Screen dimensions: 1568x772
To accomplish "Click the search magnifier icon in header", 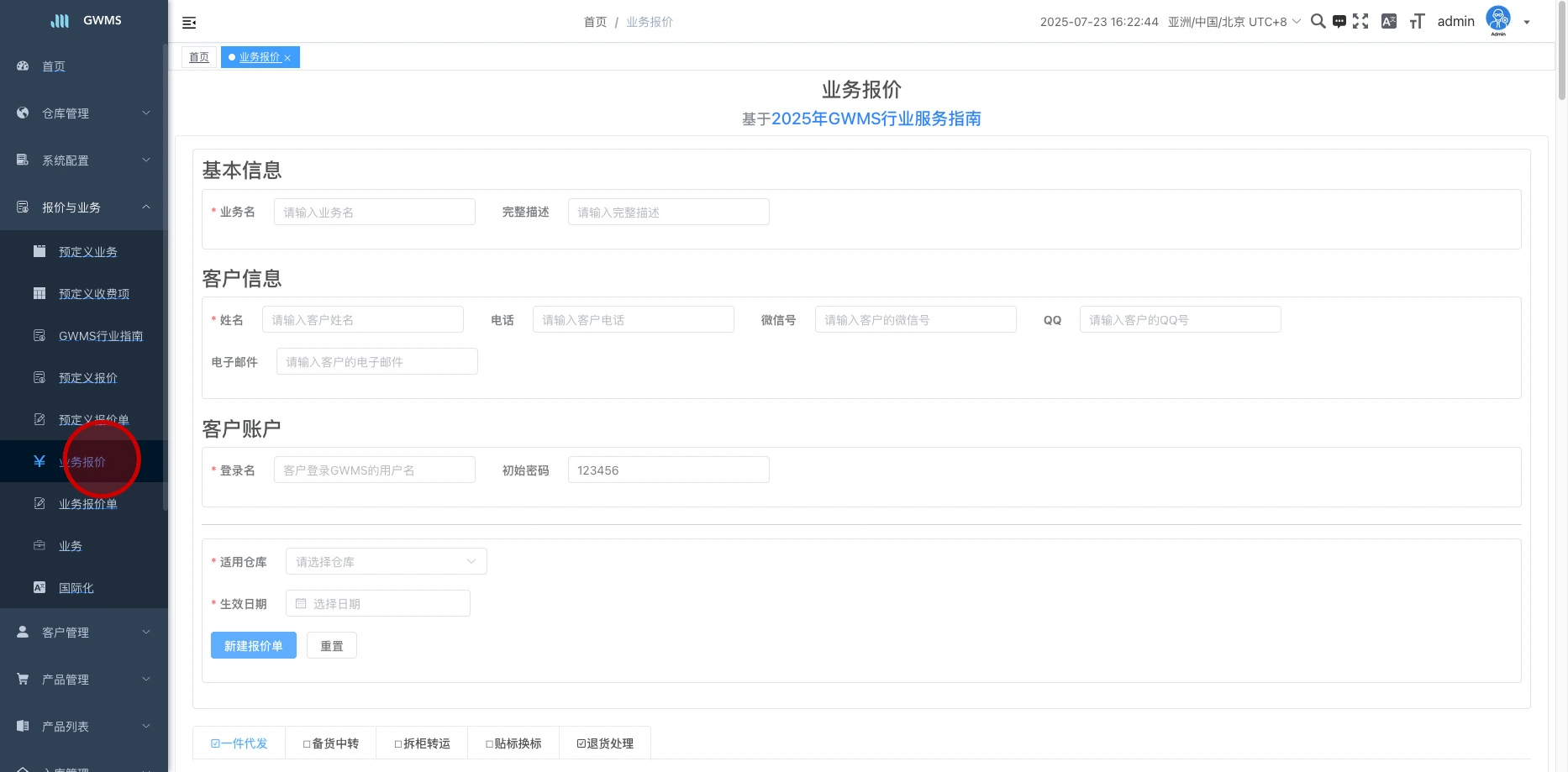I will pyautogui.click(x=1318, y=22).
